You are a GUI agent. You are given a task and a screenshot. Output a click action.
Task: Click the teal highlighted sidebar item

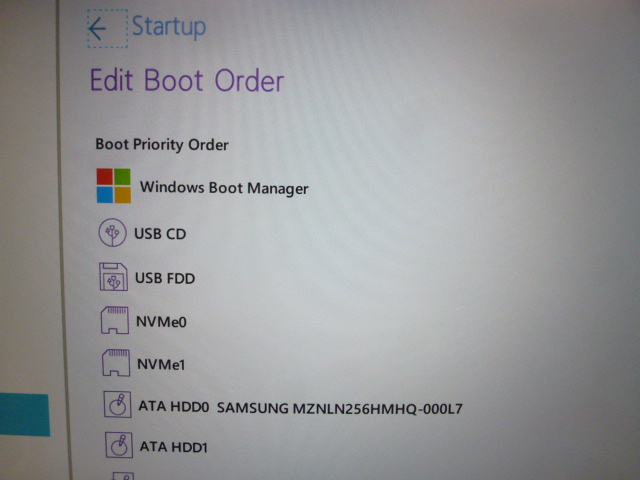(24, 415)
